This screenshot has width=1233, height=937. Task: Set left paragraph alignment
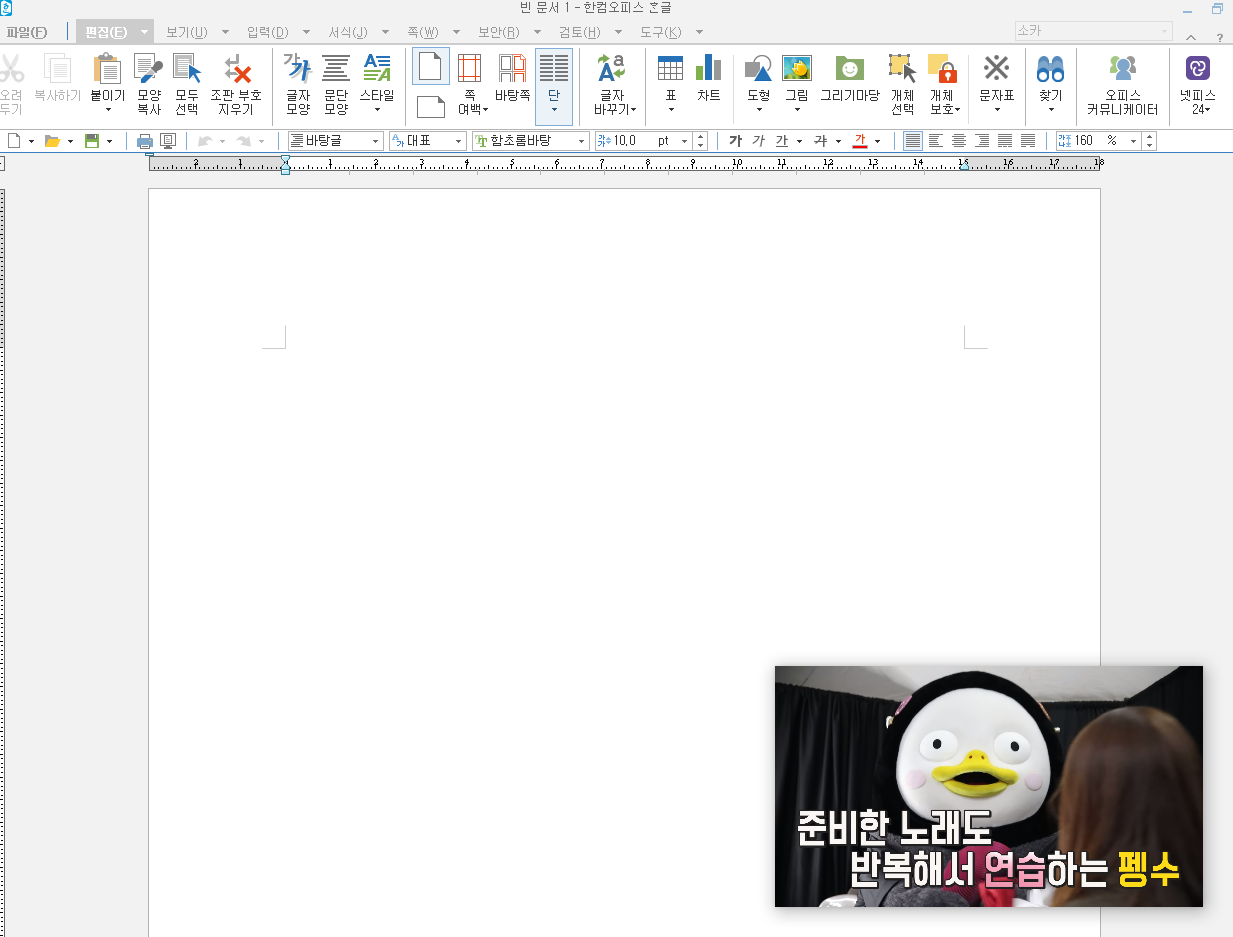(936, 141)
